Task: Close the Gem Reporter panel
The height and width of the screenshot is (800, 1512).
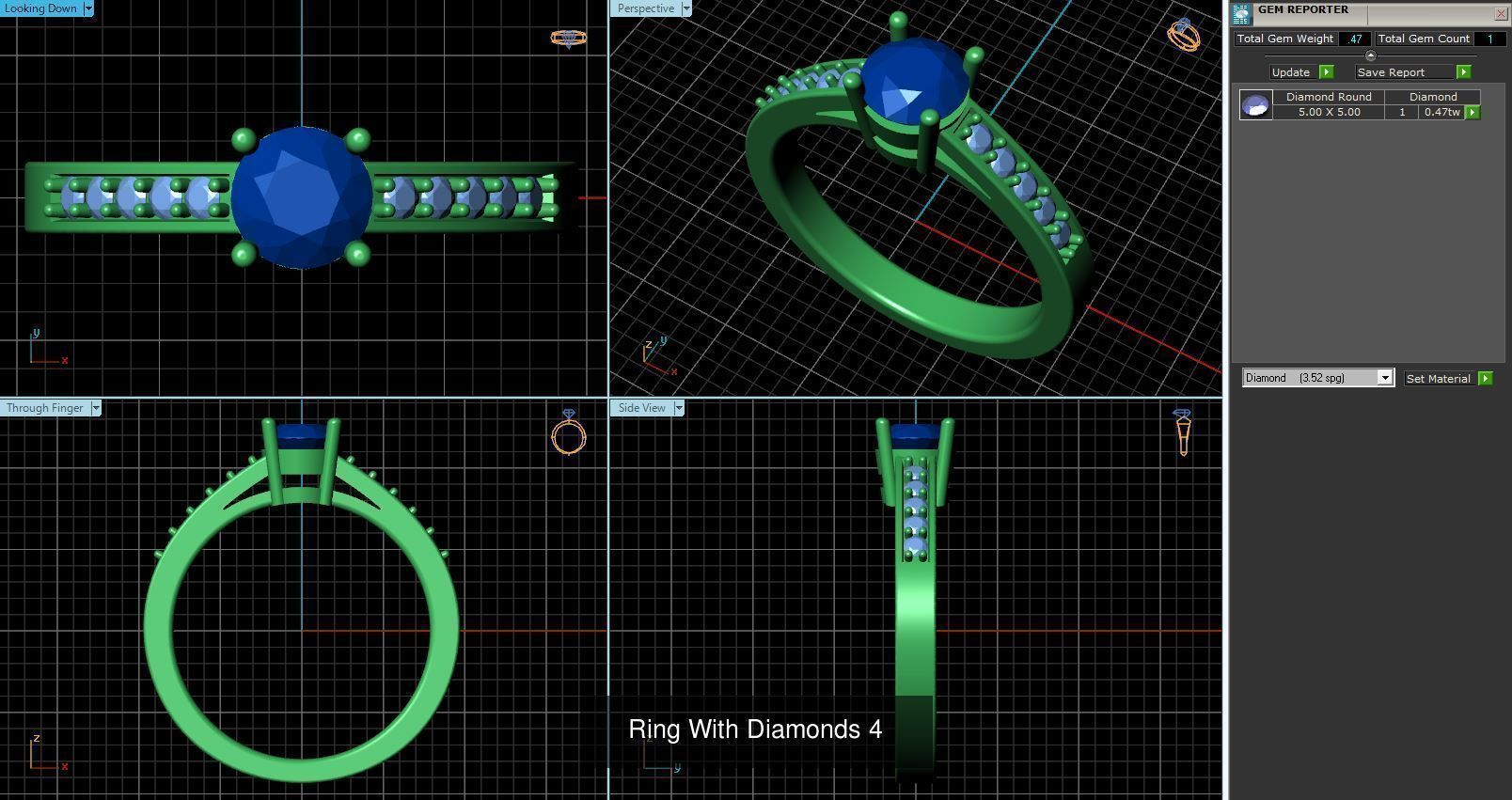Action: (x=1500, y=13)
